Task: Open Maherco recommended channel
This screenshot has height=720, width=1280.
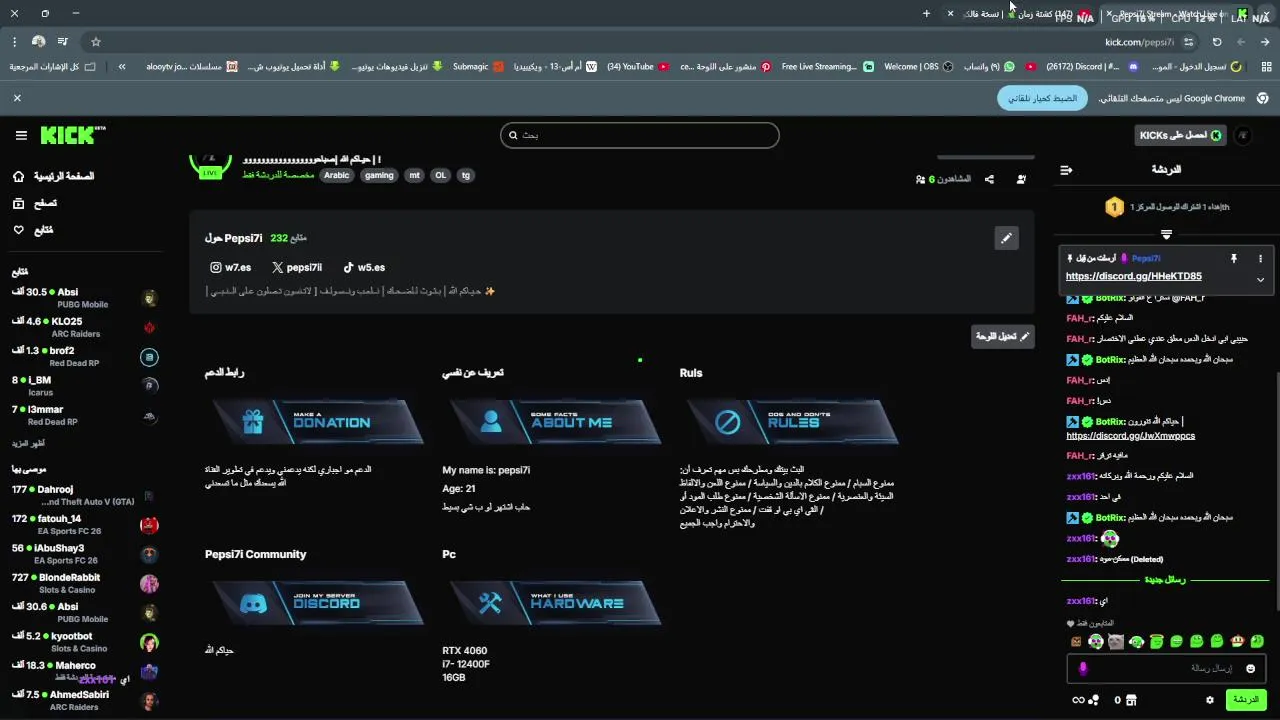Action: click(x=84, y=670)
